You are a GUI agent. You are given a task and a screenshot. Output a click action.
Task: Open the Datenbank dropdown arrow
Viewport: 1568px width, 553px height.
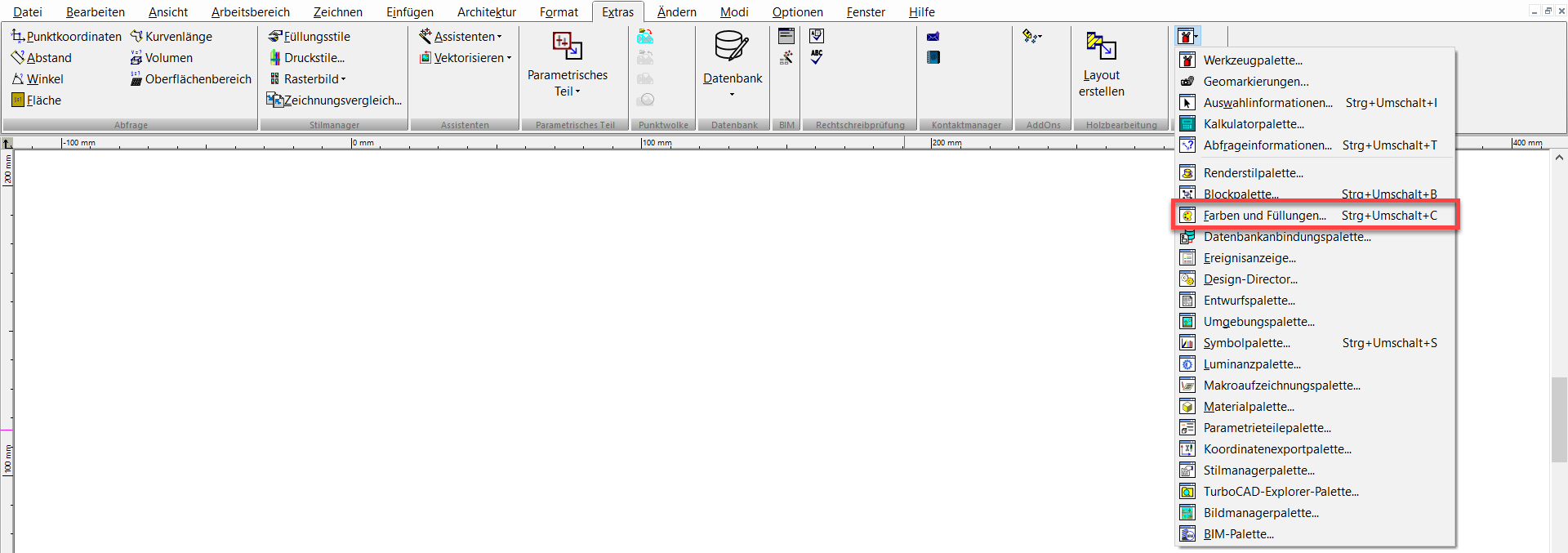[x=732, y=94]
